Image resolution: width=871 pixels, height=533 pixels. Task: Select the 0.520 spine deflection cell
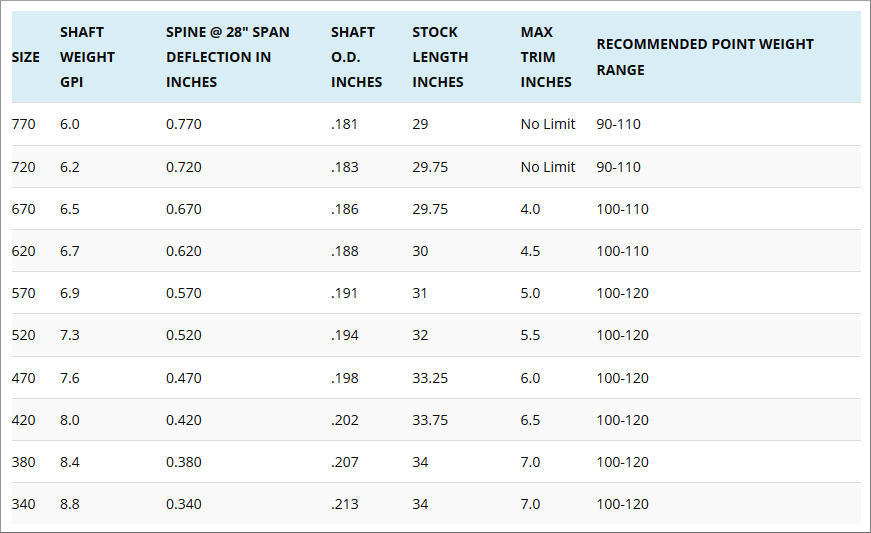(x=184, y=335)
